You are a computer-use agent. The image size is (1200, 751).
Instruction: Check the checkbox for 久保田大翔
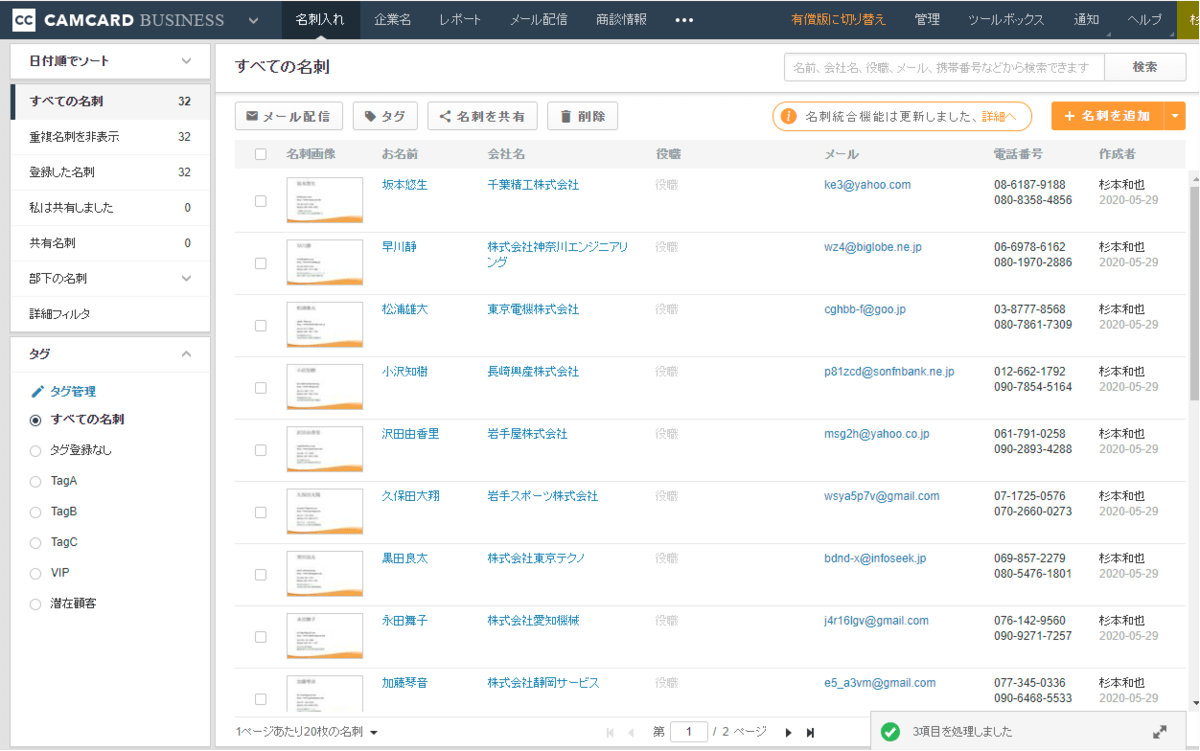261,512
